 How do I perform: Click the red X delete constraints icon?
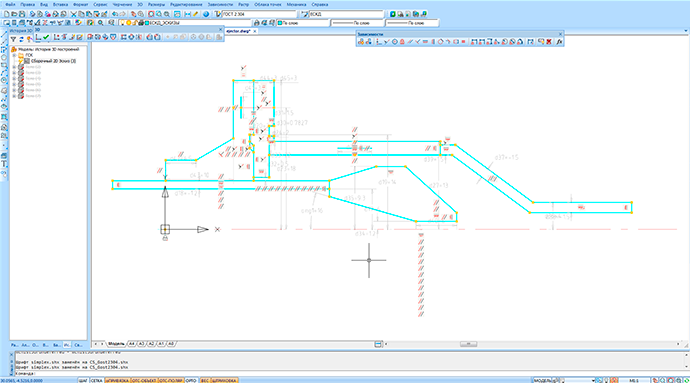pos(549,42)
